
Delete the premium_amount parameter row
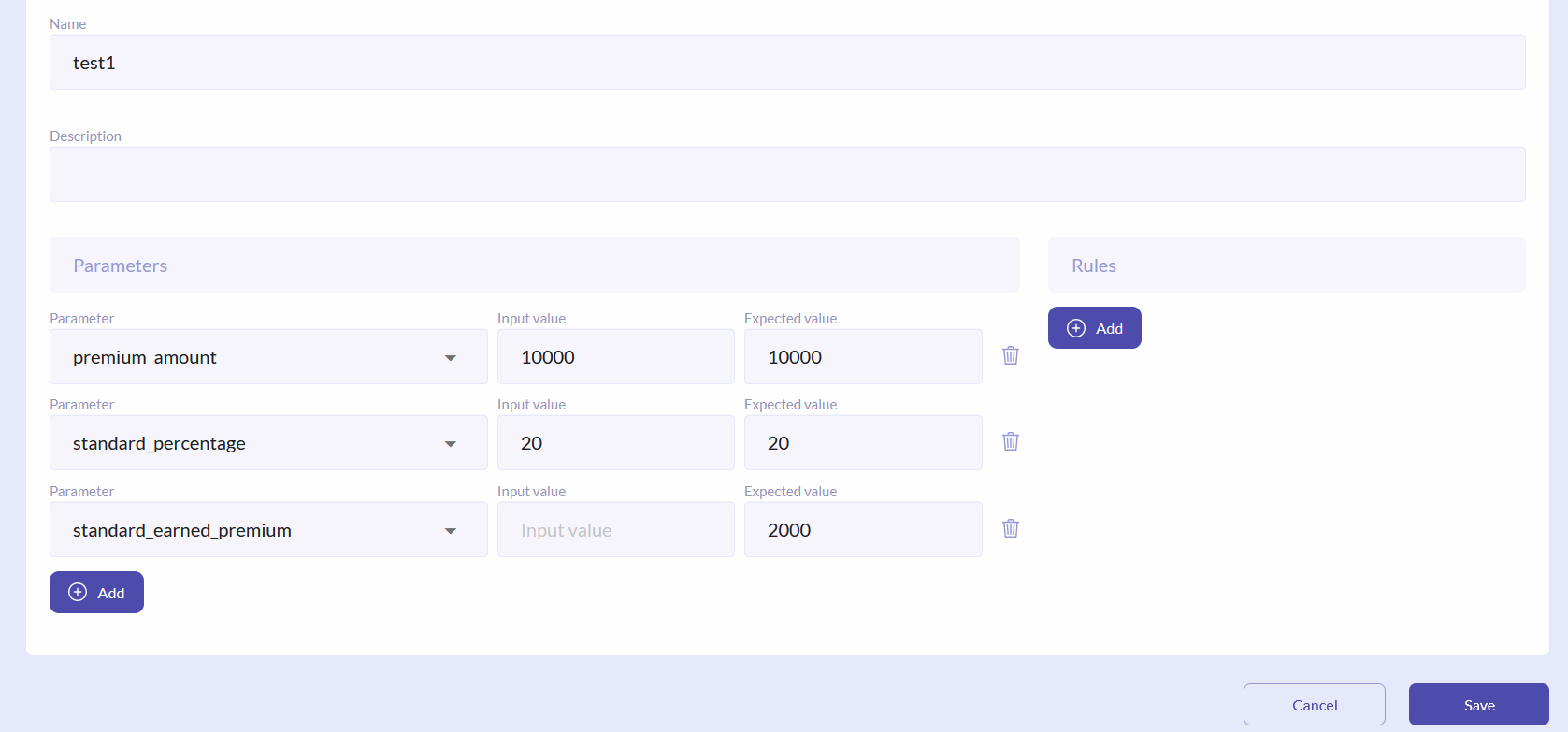[x=1010, y=355]
